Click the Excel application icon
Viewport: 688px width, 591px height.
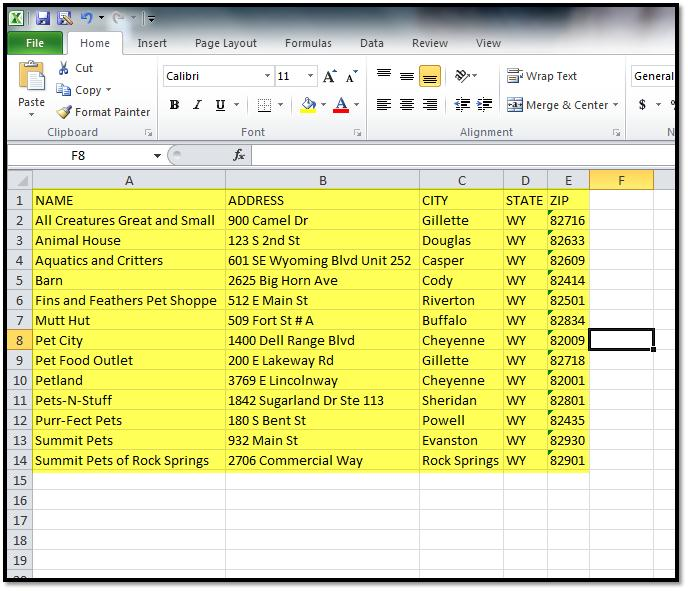coord(17,18)
